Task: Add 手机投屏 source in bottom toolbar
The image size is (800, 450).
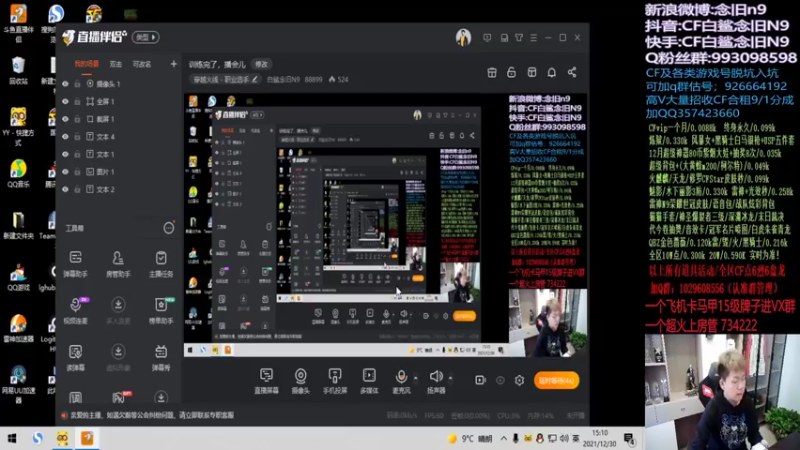Action: click(x=335, y=381)
